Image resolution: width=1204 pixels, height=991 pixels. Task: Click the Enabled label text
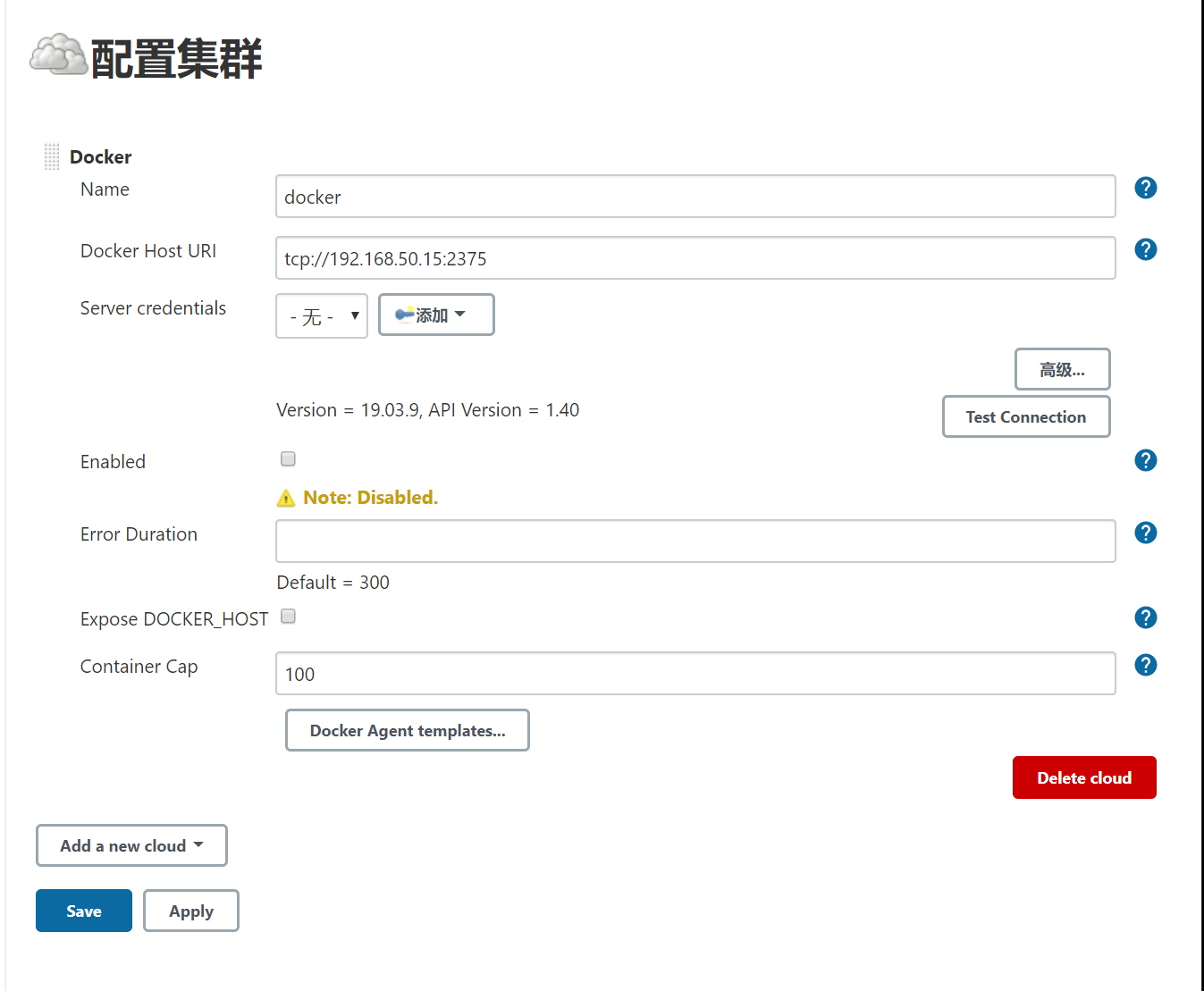pyautogui.click(x=113, y=462)
